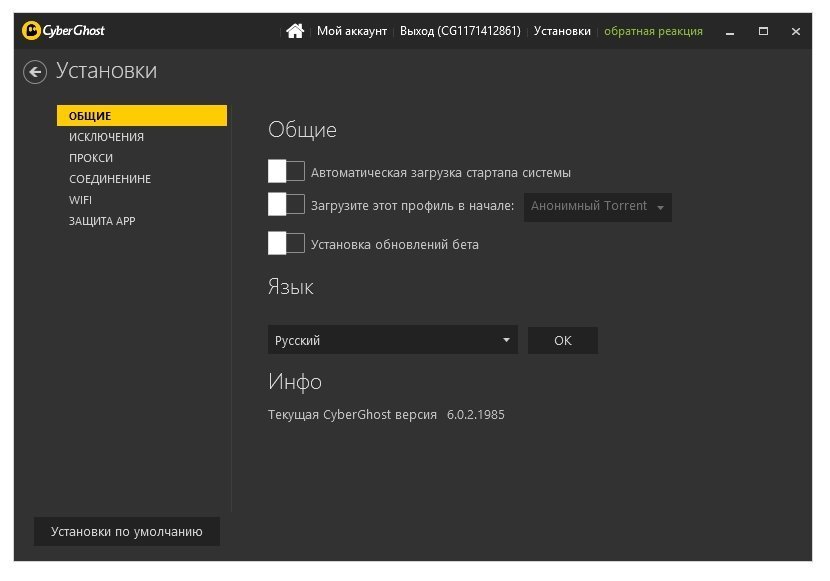
Task: Click the home icon in top bar
Action: tap(295, 31)
